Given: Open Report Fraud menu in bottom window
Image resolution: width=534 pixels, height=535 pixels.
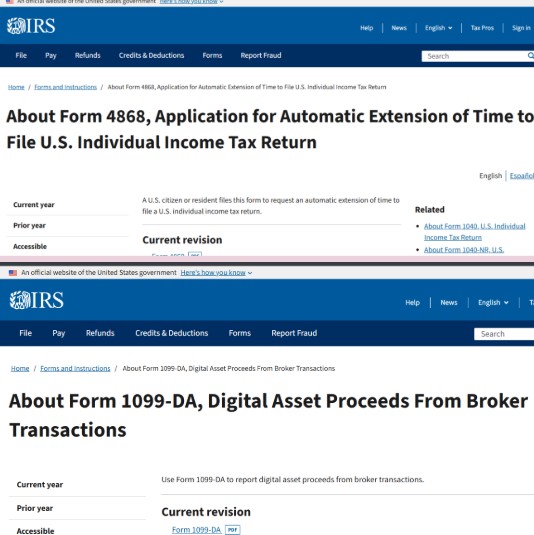Looking at the screenshot, I should pyautogui.click(x=294, y=333).
